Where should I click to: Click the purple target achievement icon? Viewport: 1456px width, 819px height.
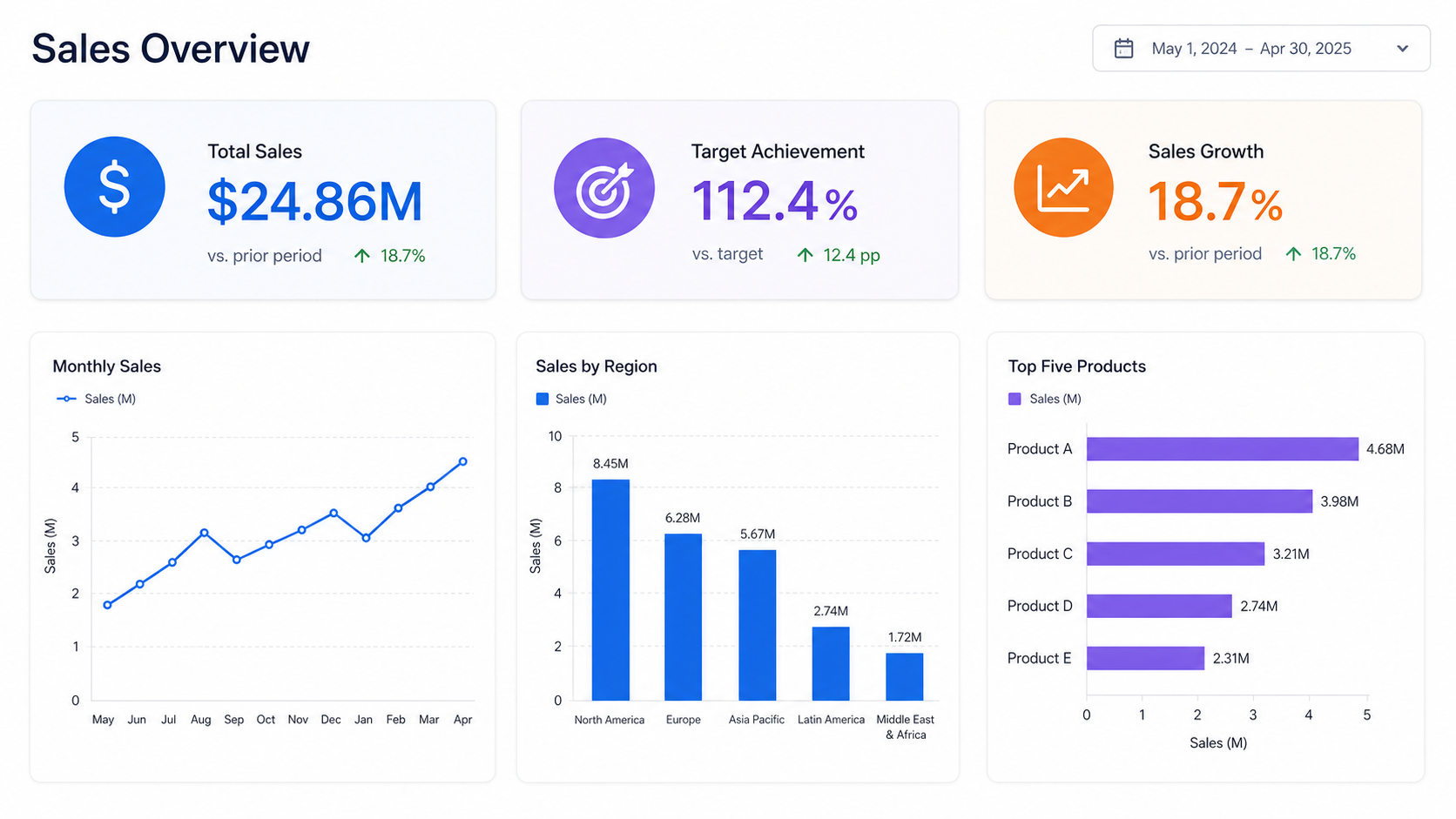604,188
